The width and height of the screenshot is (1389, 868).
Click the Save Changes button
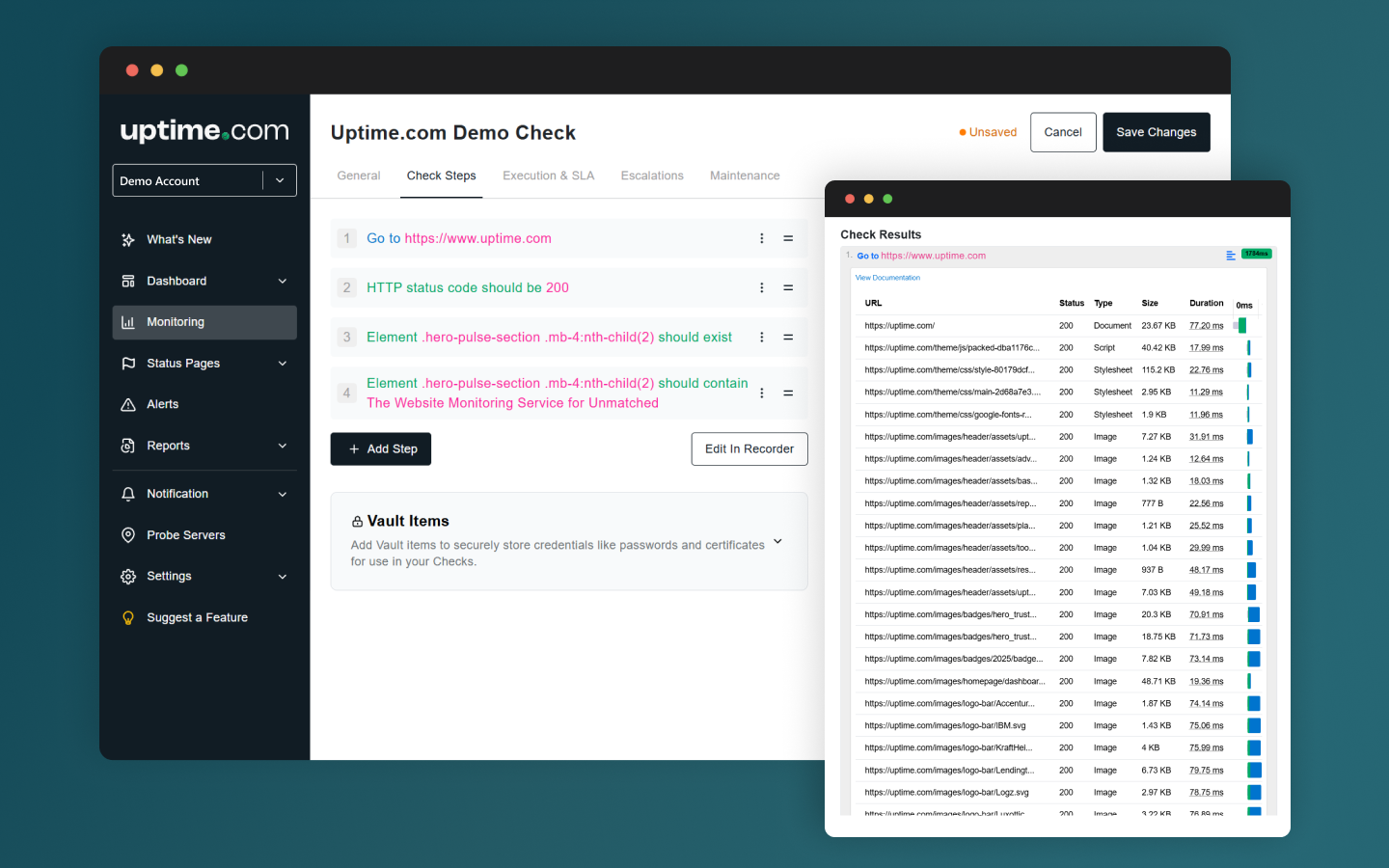tap(1157, 132)
